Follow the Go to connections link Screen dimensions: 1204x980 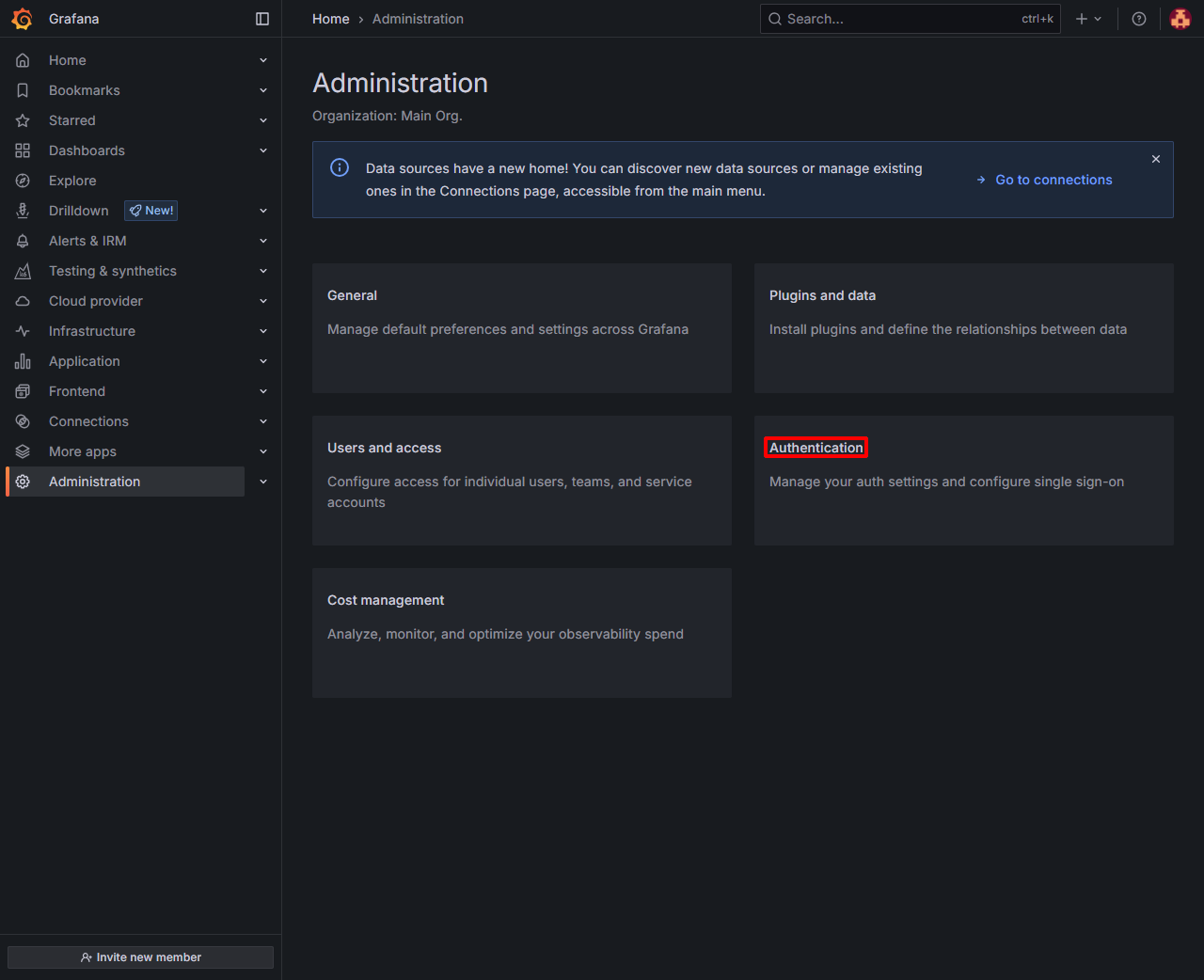tap(1053, 180)
